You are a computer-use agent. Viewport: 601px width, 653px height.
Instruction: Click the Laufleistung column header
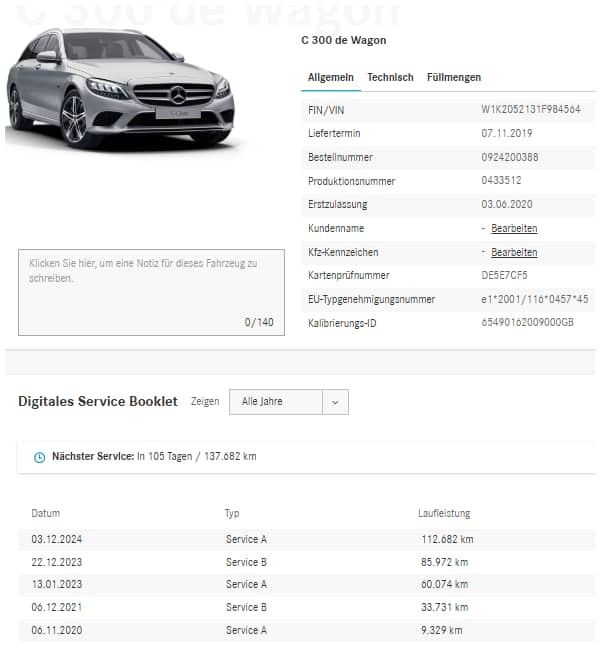click(x=444, y=514)
